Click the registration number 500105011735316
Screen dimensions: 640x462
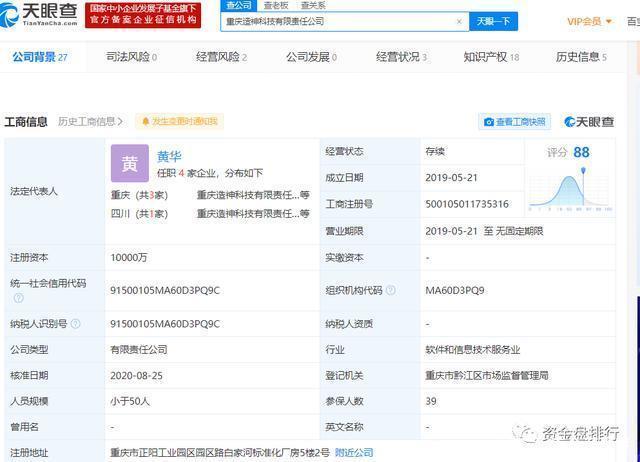467,204
